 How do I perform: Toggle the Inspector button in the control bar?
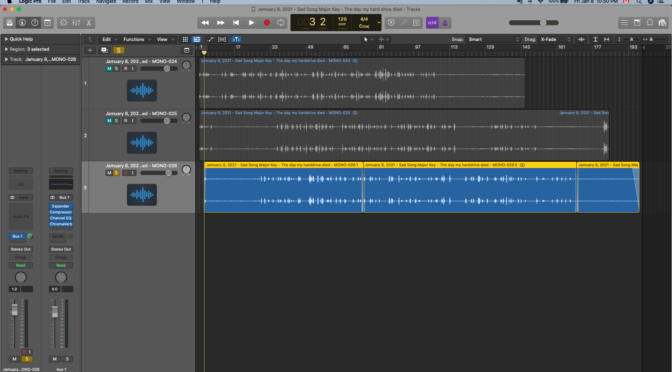tap(22, 23)
